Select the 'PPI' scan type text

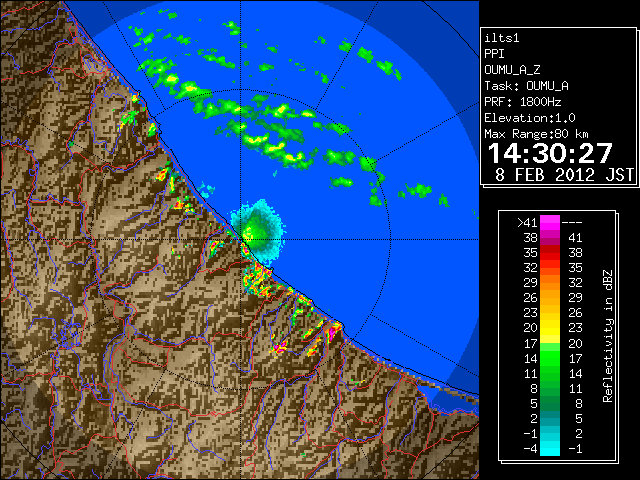click(x=494, y=54)
